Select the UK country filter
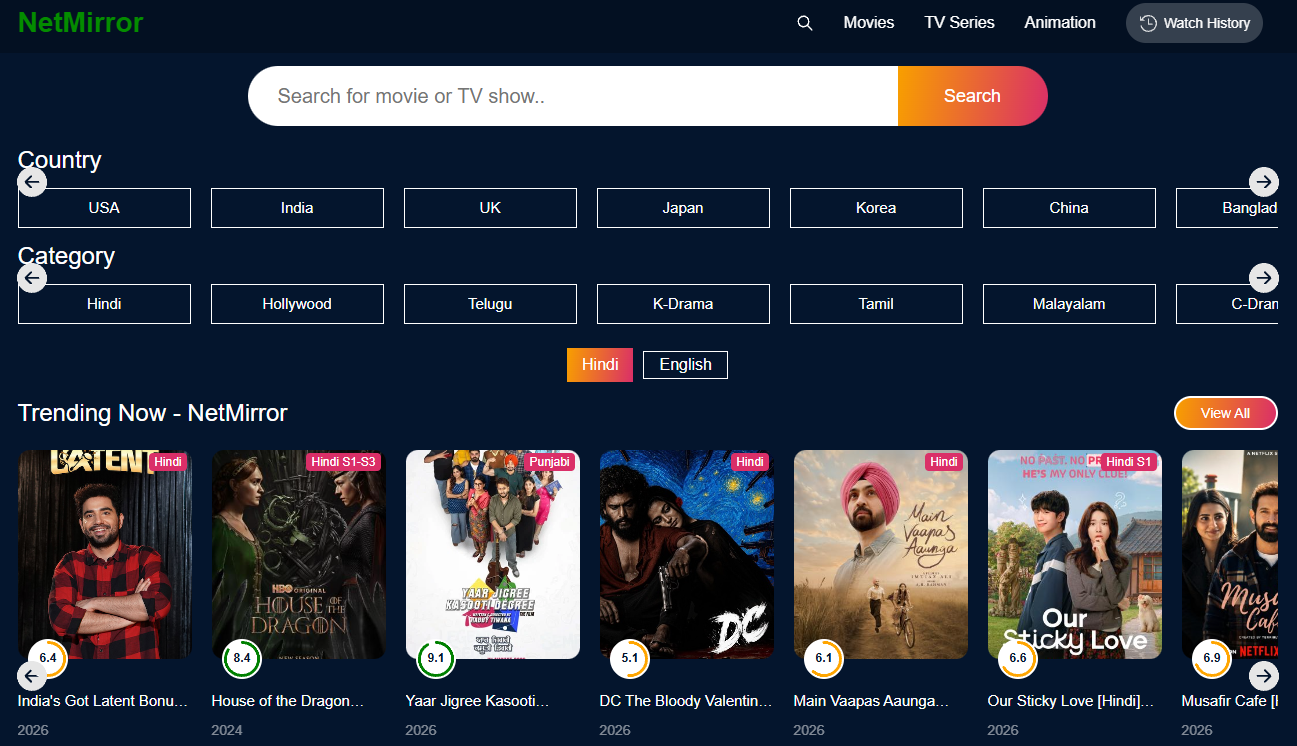 click(490, 208)
